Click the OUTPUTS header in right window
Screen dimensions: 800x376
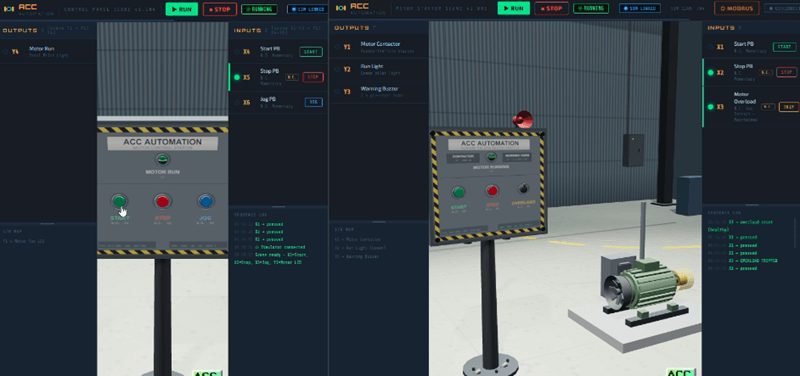(352, 28)
